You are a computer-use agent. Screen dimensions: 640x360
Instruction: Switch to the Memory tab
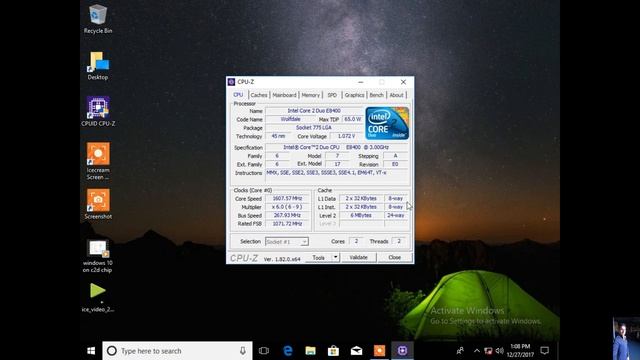pos(311,95)
